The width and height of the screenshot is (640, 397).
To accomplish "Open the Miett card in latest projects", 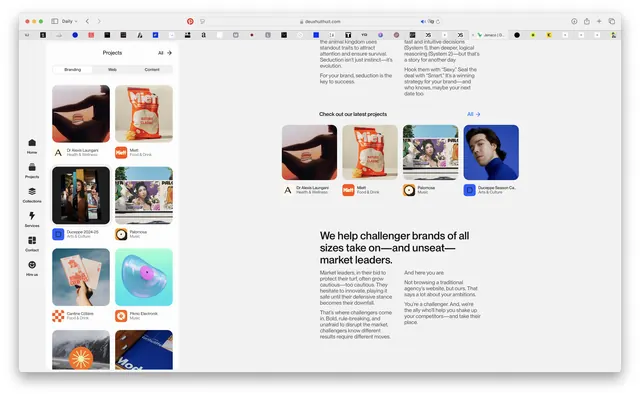I will coord(370,152).
